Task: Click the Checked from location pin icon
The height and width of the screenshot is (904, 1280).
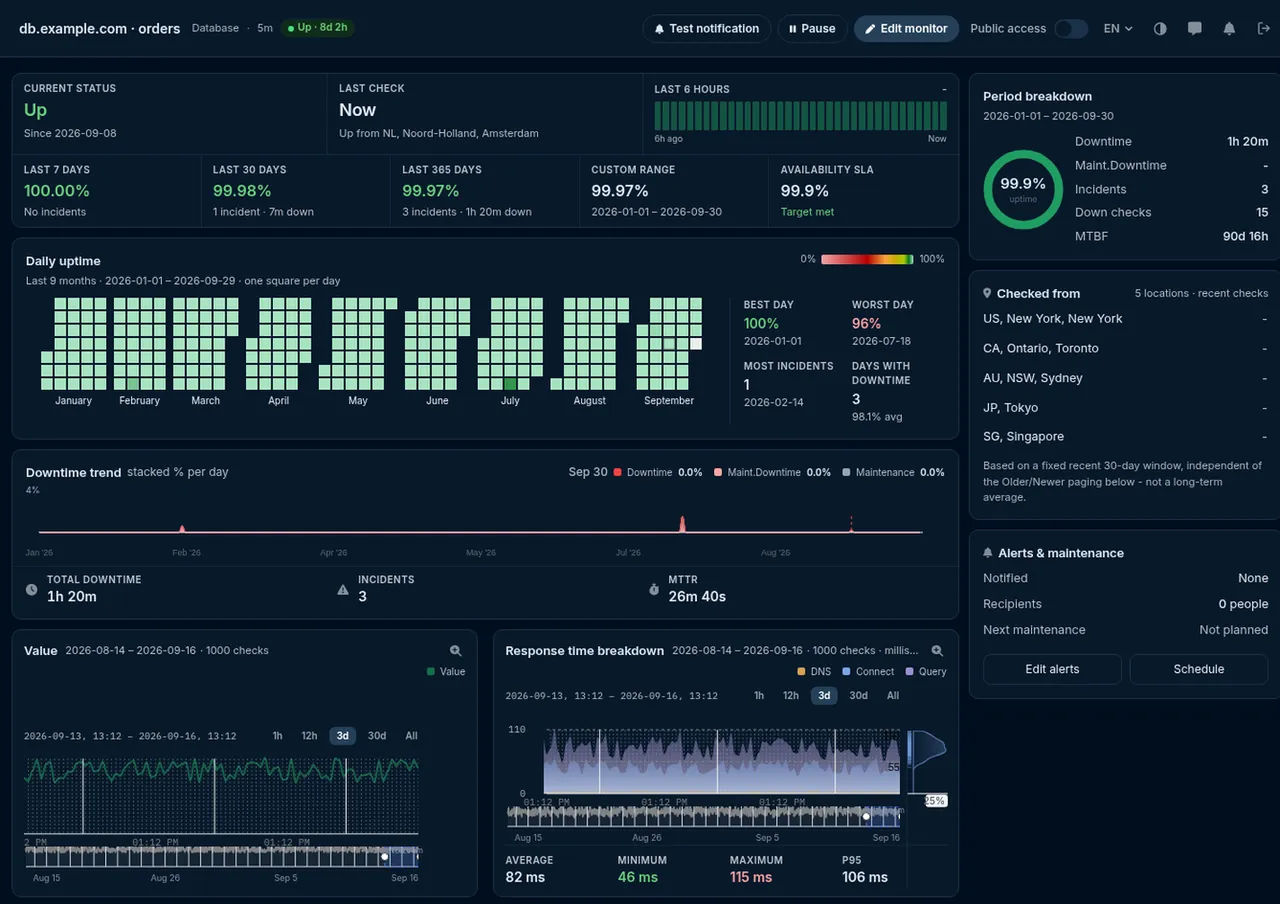Action: (987, 293)
